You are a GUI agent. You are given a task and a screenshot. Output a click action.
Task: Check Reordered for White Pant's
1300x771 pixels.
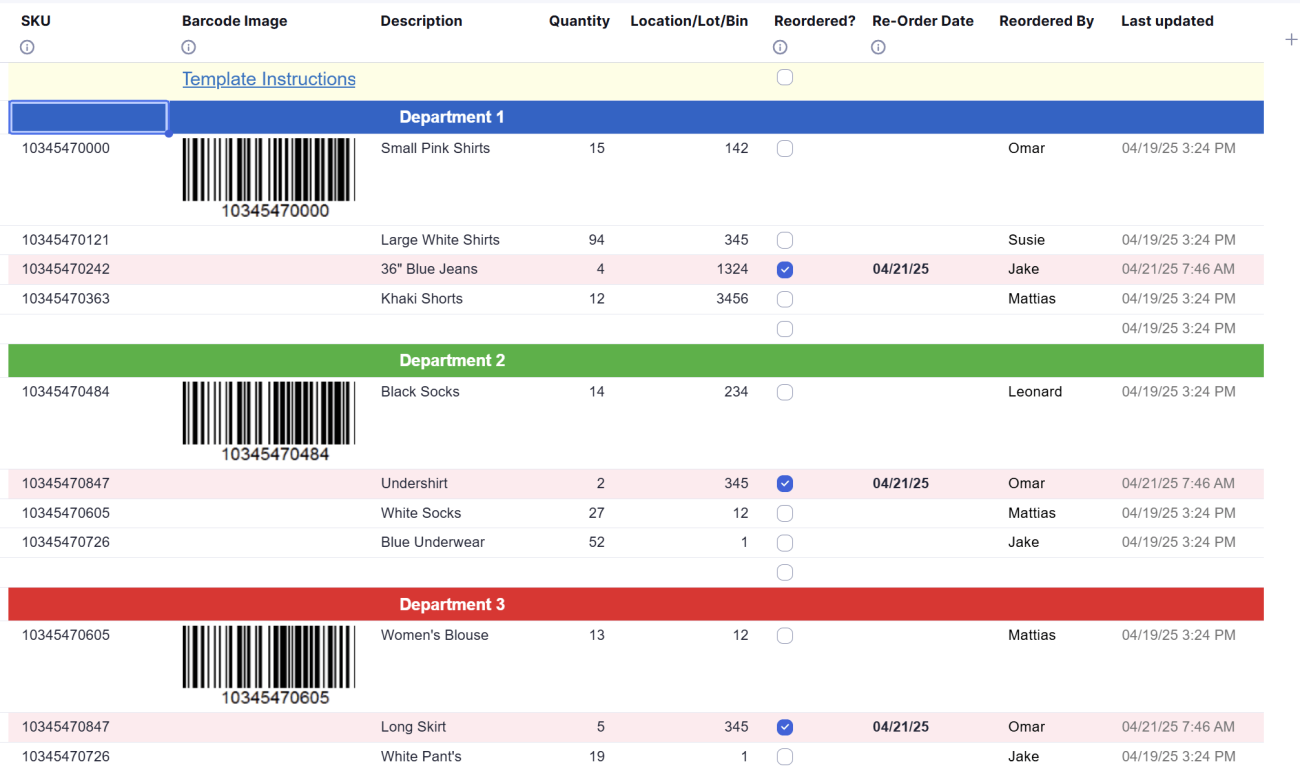click(785, 757)
